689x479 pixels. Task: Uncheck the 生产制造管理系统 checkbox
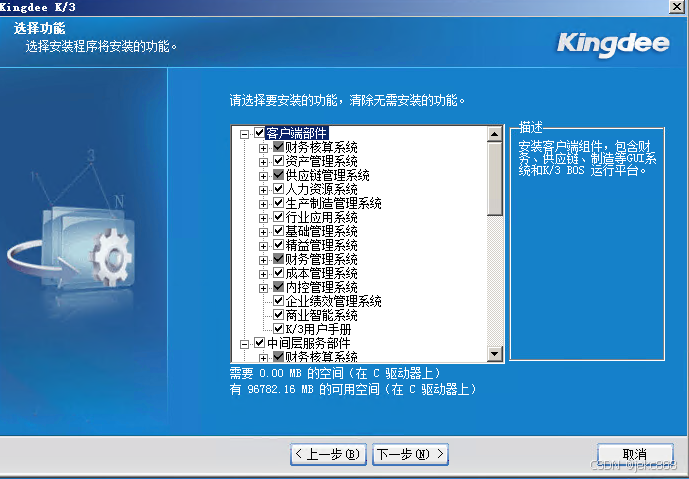[x=278, y=203]
